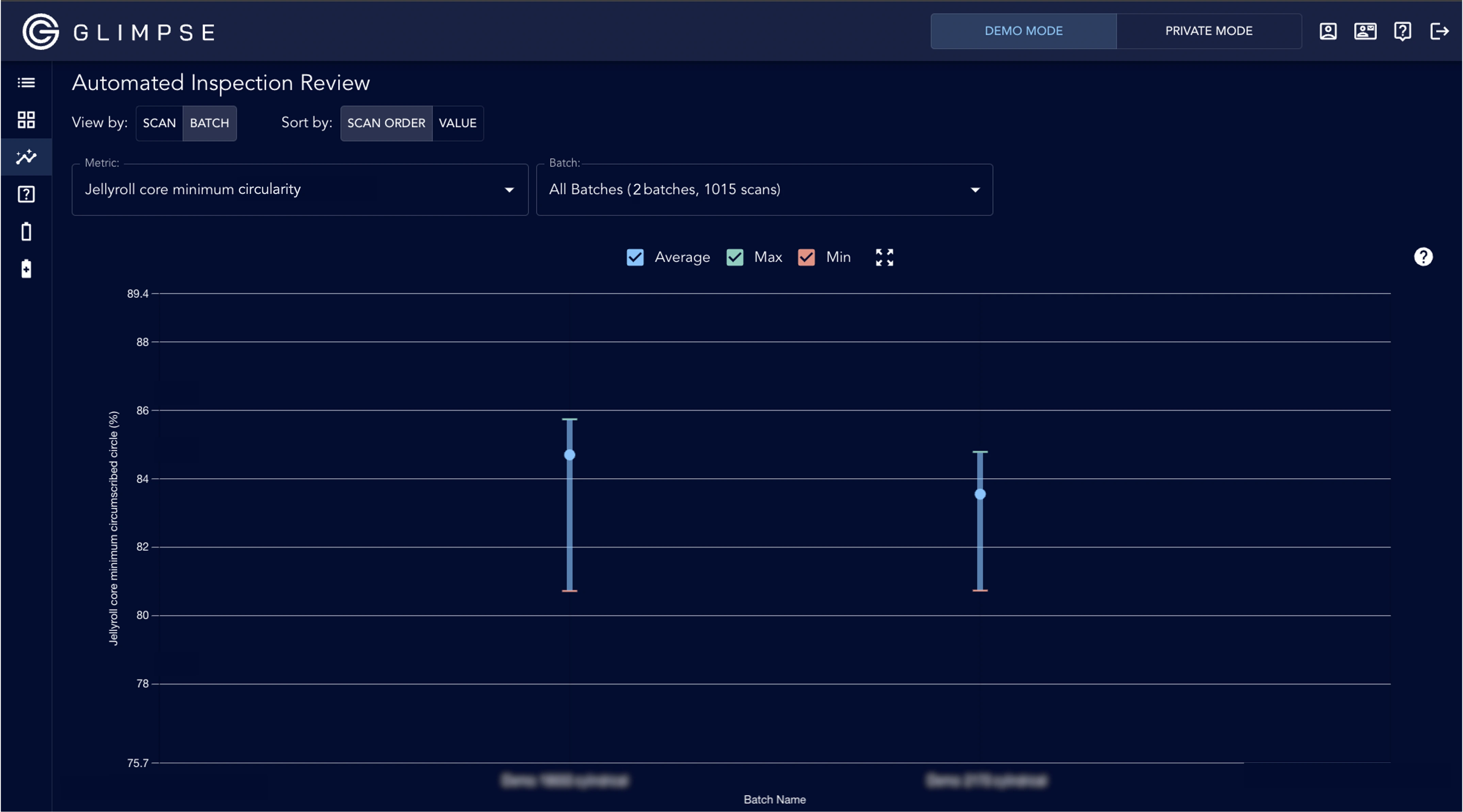Open the battery with plus sidebar icon
The image size is (1463, 812).
(x=26, y=269)
